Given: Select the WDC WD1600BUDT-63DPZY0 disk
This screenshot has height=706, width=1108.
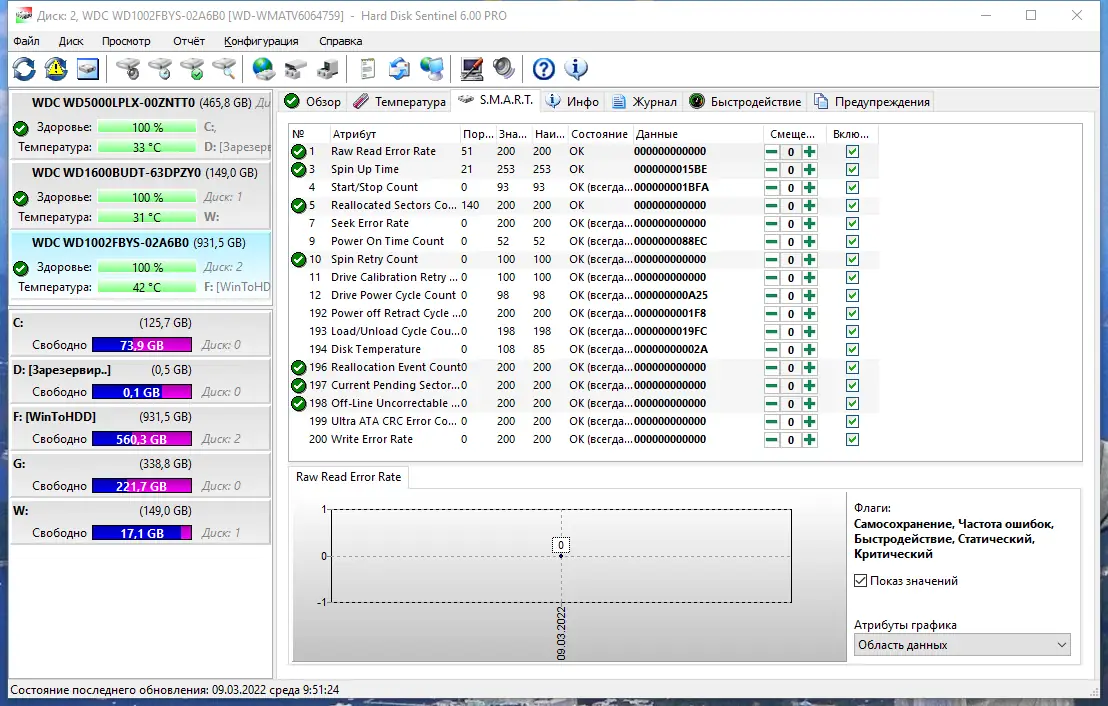Looking at the screenshot, I should coord(141,195).
